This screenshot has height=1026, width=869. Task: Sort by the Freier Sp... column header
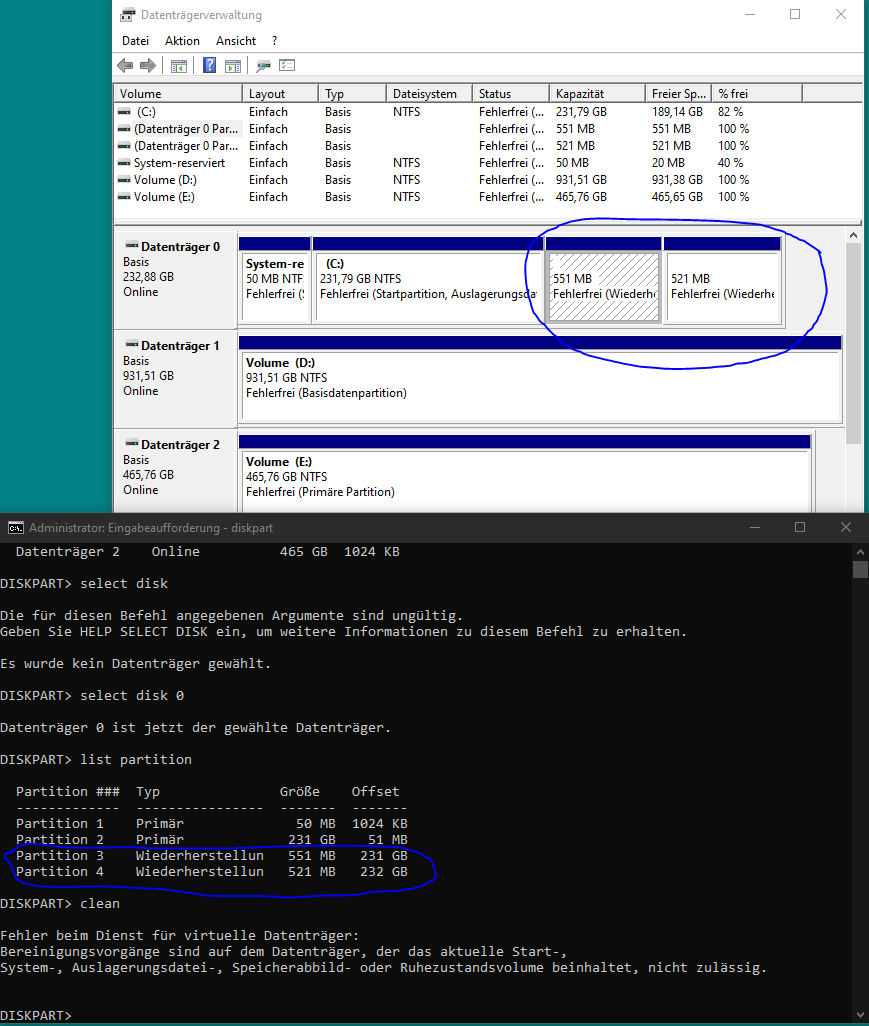click(x=679, y=94)
